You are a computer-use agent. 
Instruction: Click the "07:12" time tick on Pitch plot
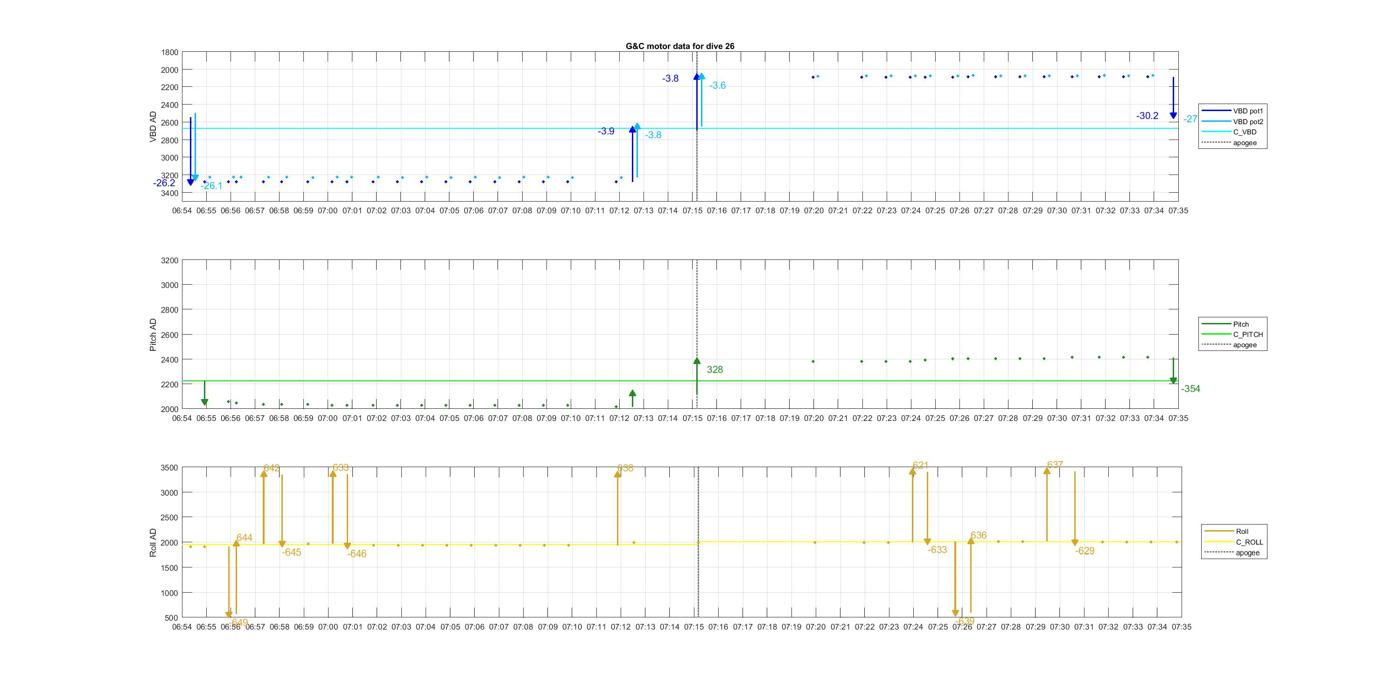619,419
